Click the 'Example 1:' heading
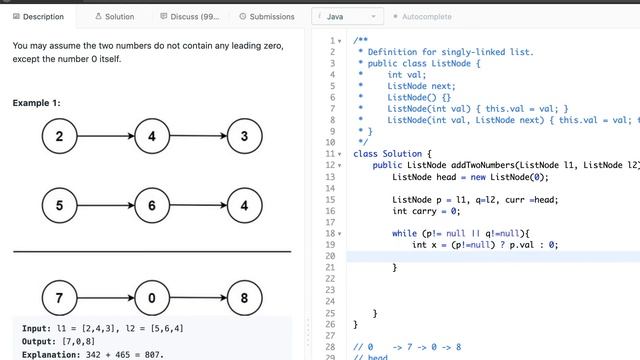This screenshot has height=360, width=640. 36,103
